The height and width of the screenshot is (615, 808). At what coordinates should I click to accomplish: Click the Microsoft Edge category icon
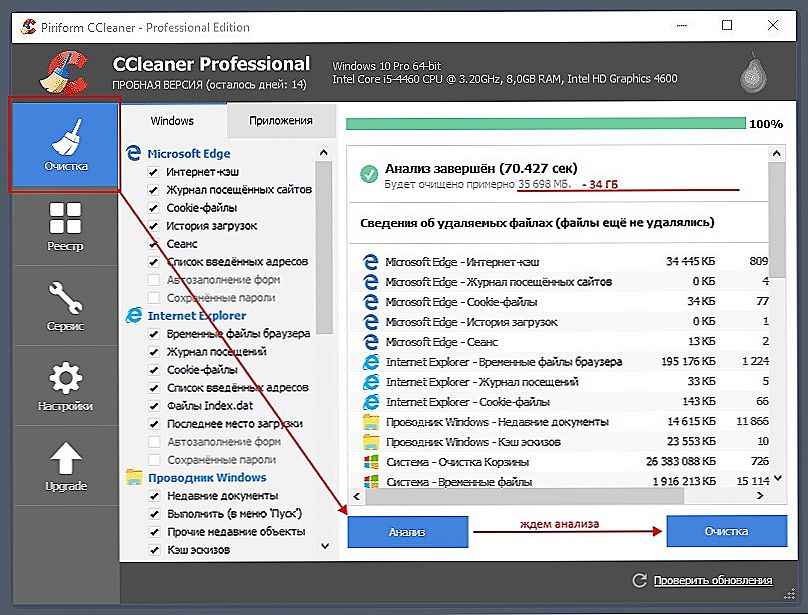pyautogui.click(x=133, y=153)
